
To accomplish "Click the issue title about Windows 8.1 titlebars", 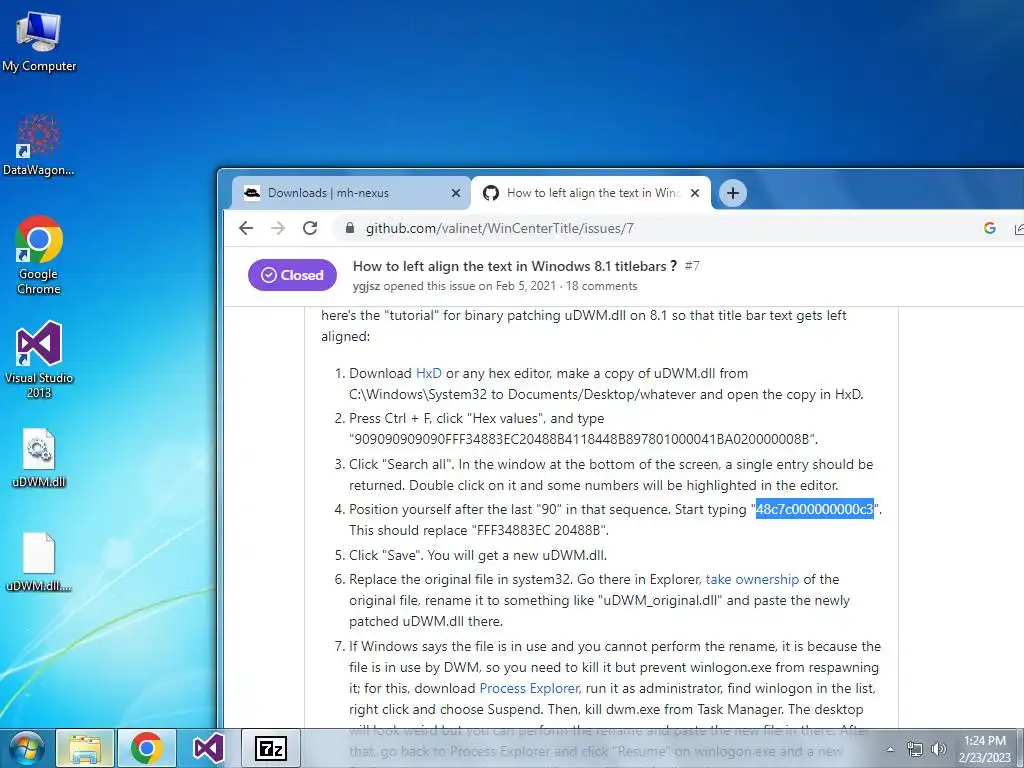I will [515, 266].
